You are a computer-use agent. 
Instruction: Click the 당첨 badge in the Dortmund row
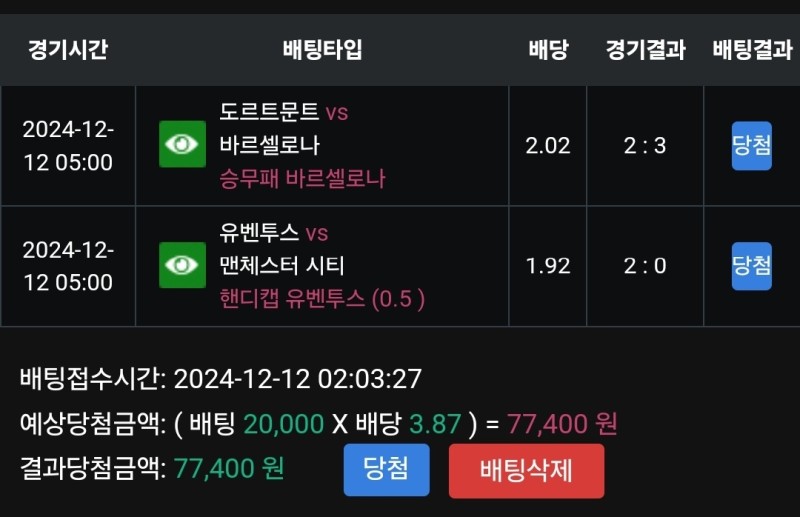click(751, 145)
